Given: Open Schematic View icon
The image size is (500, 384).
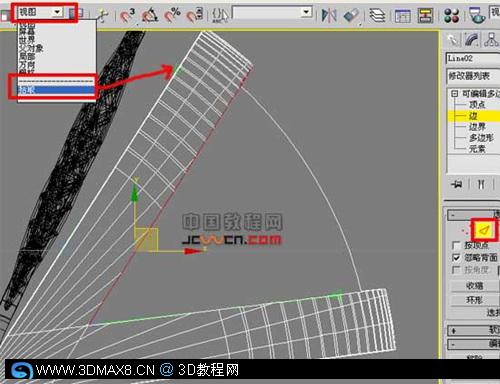Looking at the screenshot, I should pyautogui.click(x=426, y=16).
